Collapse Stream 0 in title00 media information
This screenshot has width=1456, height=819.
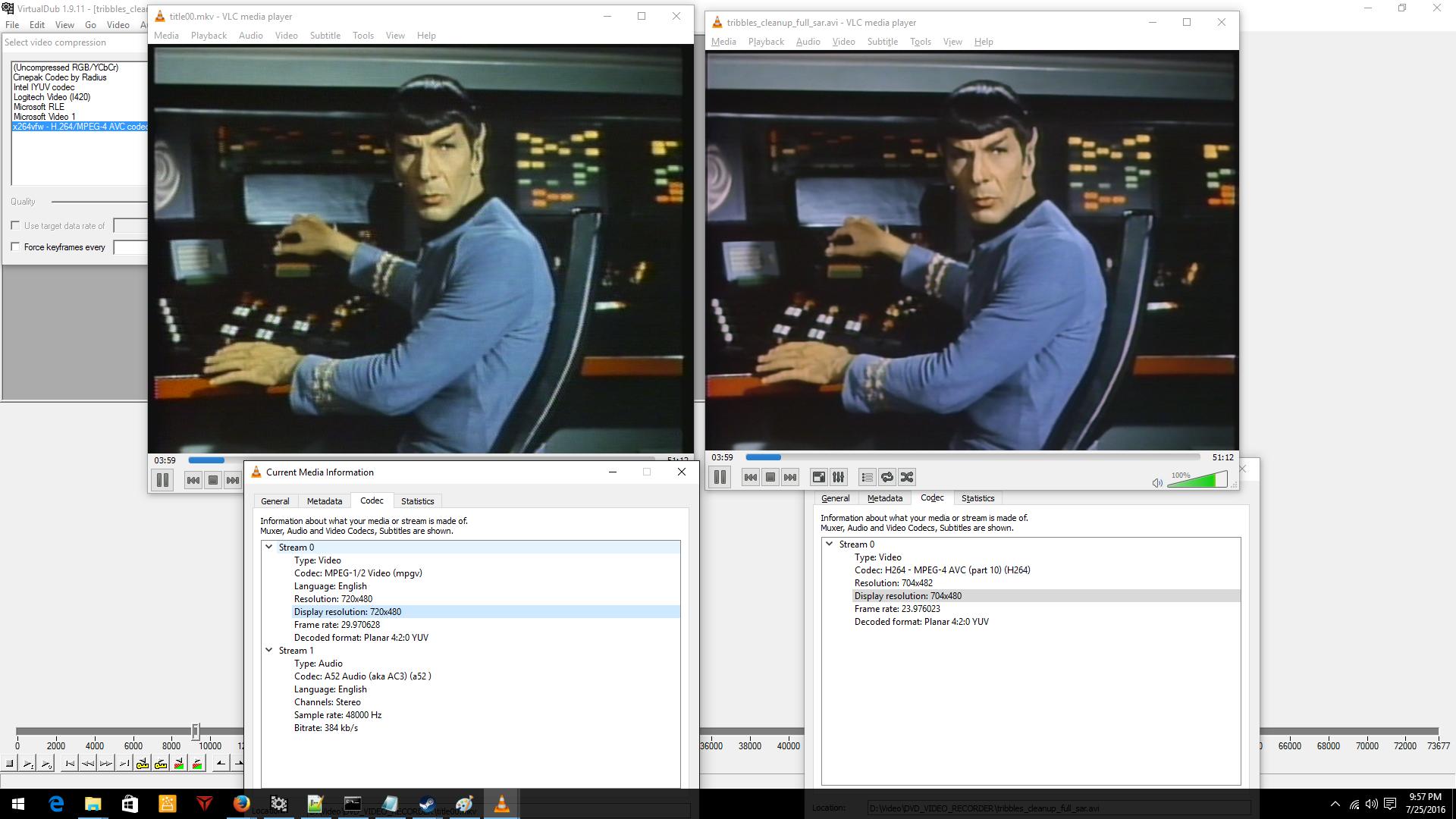269,547
